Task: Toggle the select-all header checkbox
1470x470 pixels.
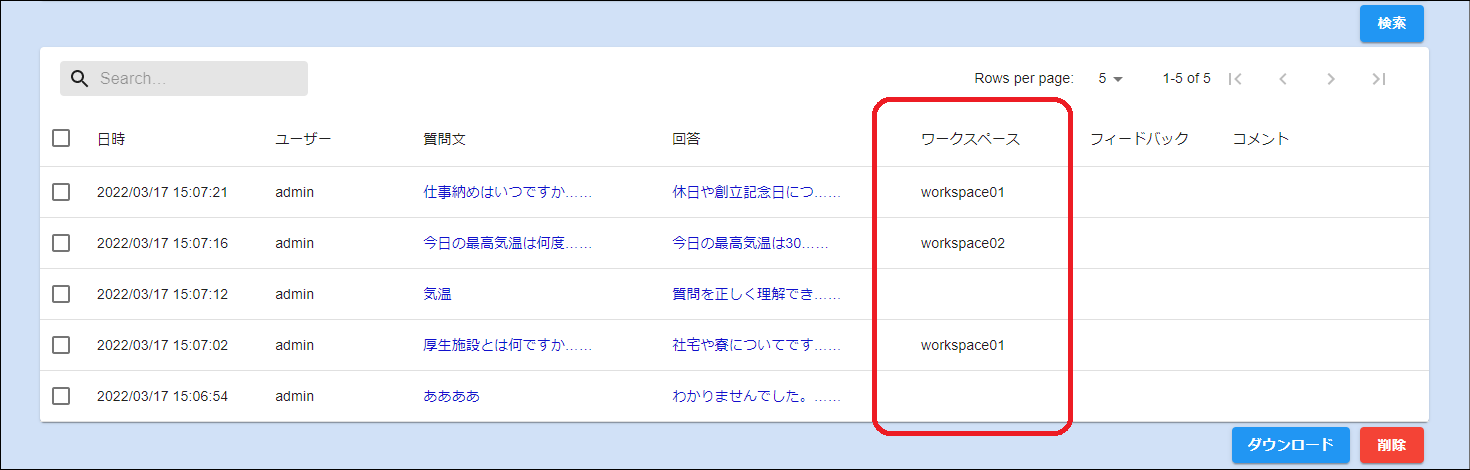Action: [x=61, y=139]
